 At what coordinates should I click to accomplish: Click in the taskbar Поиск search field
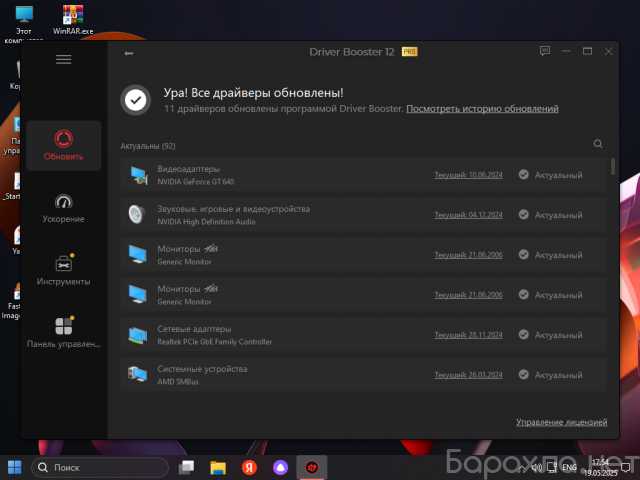coord(100,467)
